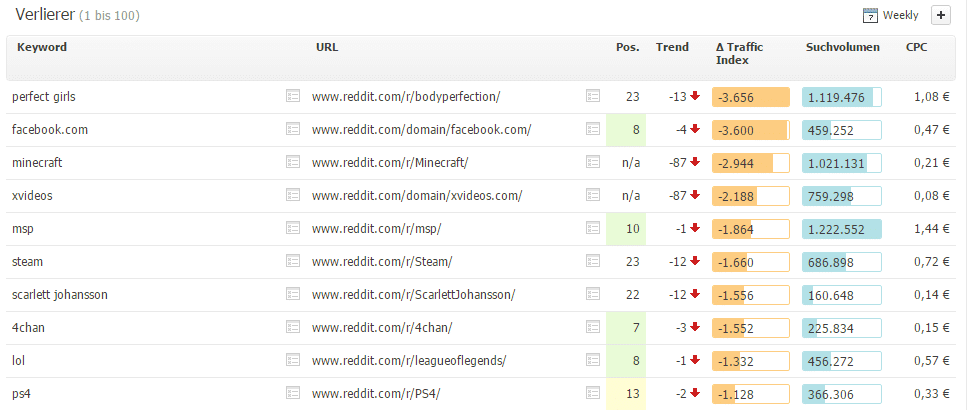Sort table by Keyword column

click(42, 47)
